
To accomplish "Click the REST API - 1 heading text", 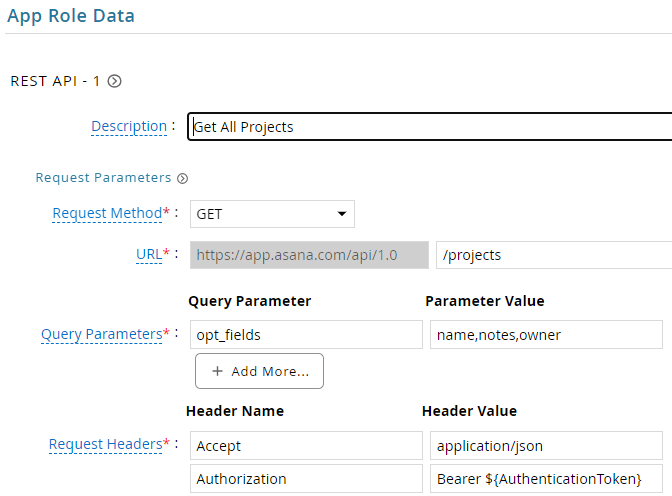I will 55,81.
